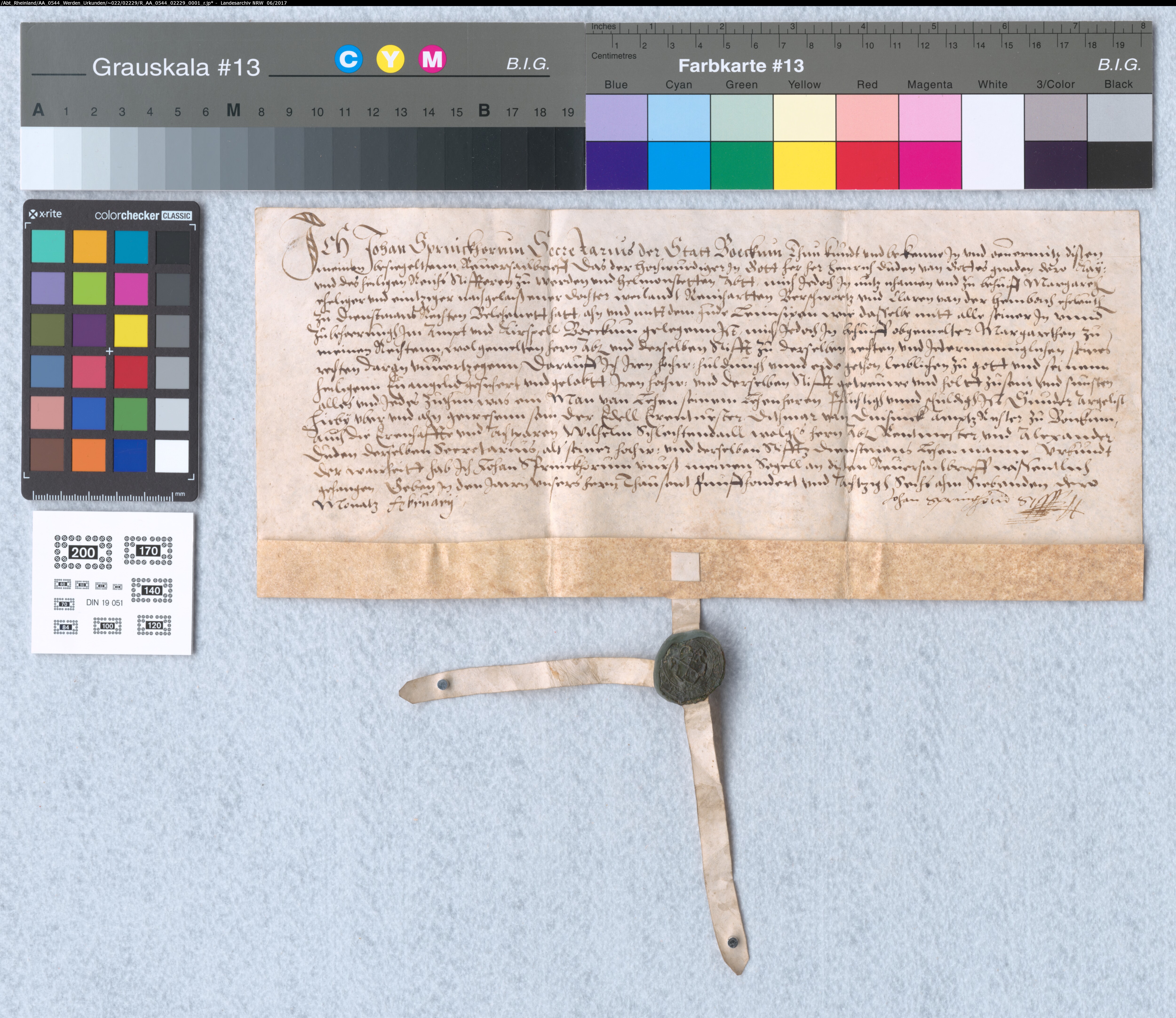Screen dimensions: 1176x1018
Task: Click the white crosshair on colorchecker
Action: (x=109, y=351)
